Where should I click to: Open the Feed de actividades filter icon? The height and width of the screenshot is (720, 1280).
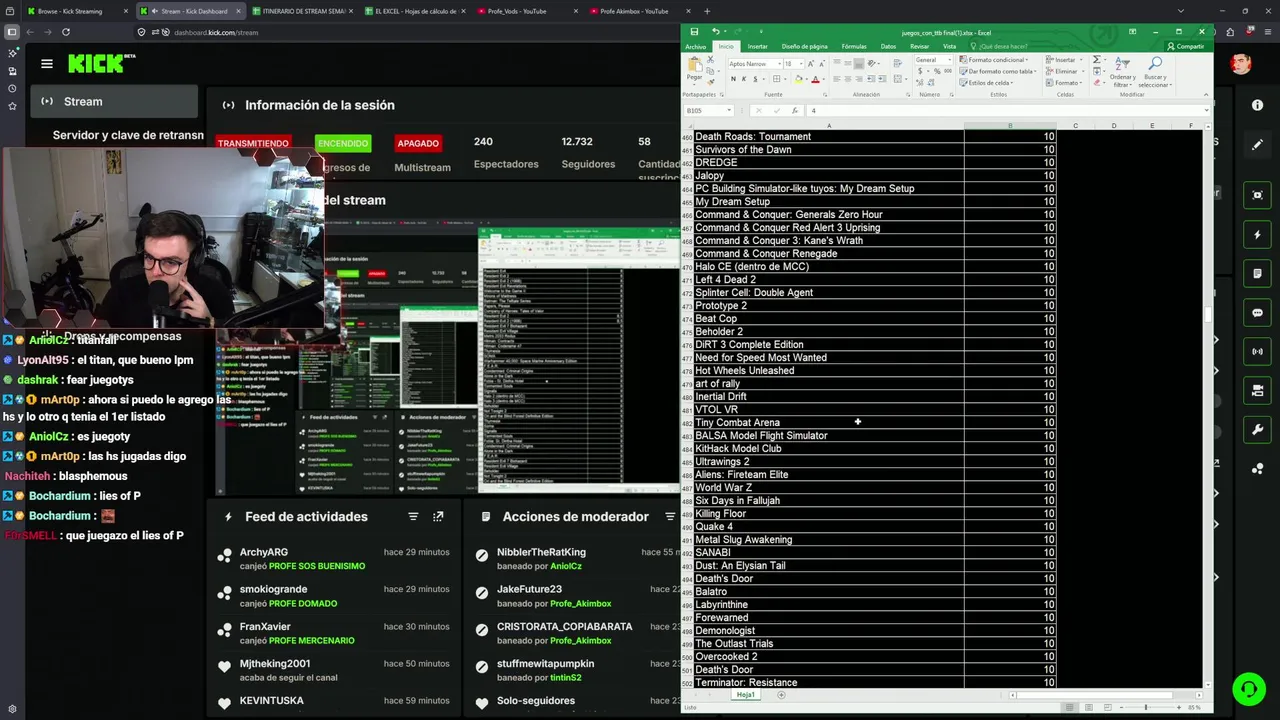click(413, 516)
